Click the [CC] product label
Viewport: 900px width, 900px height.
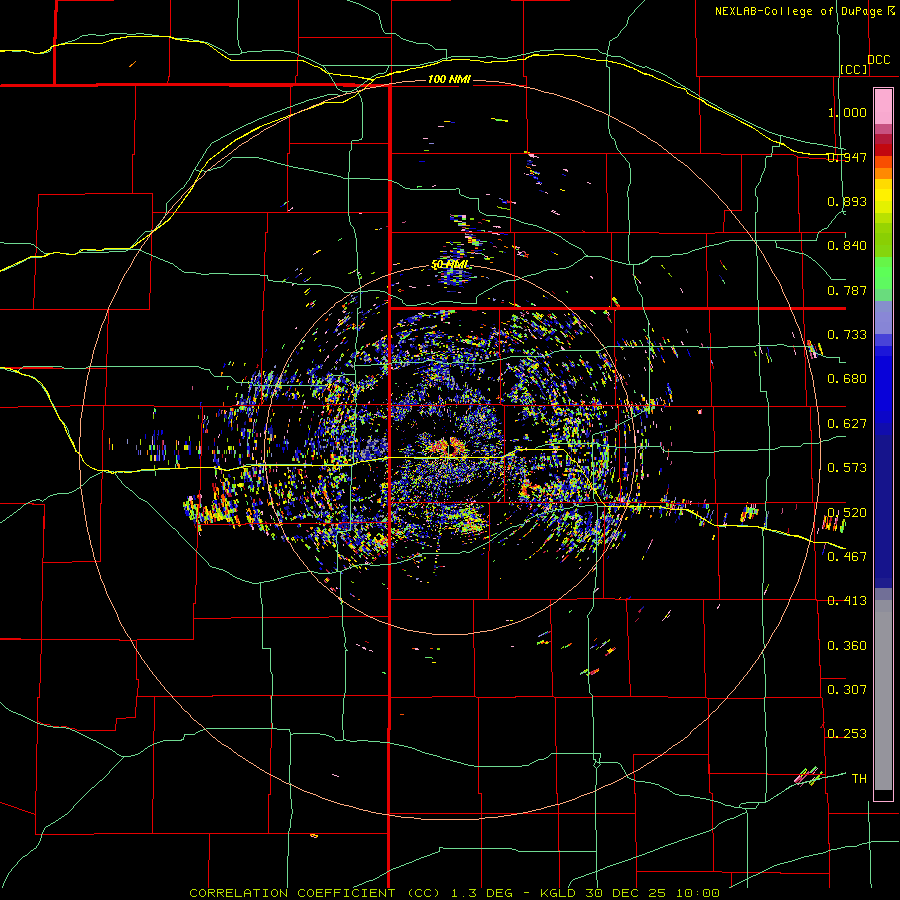[854, 69]
